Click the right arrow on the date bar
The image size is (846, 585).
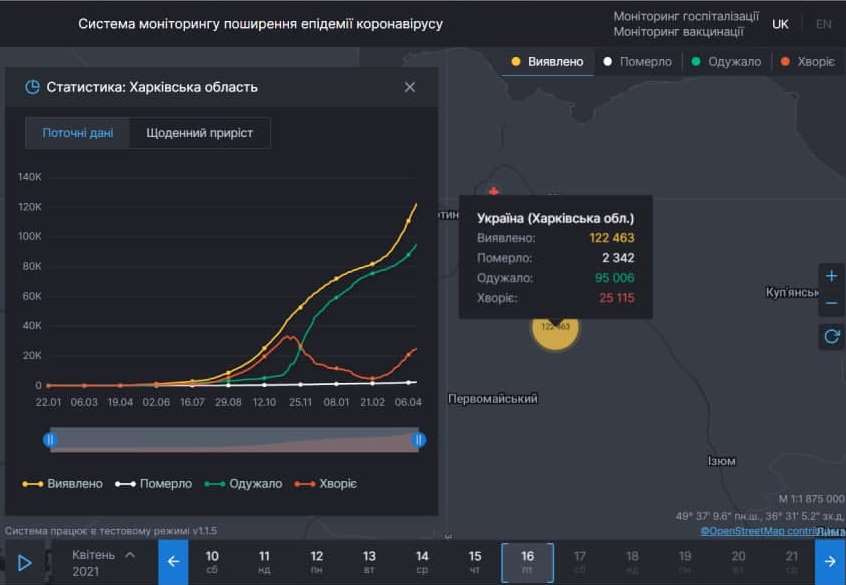pos(828,562)
